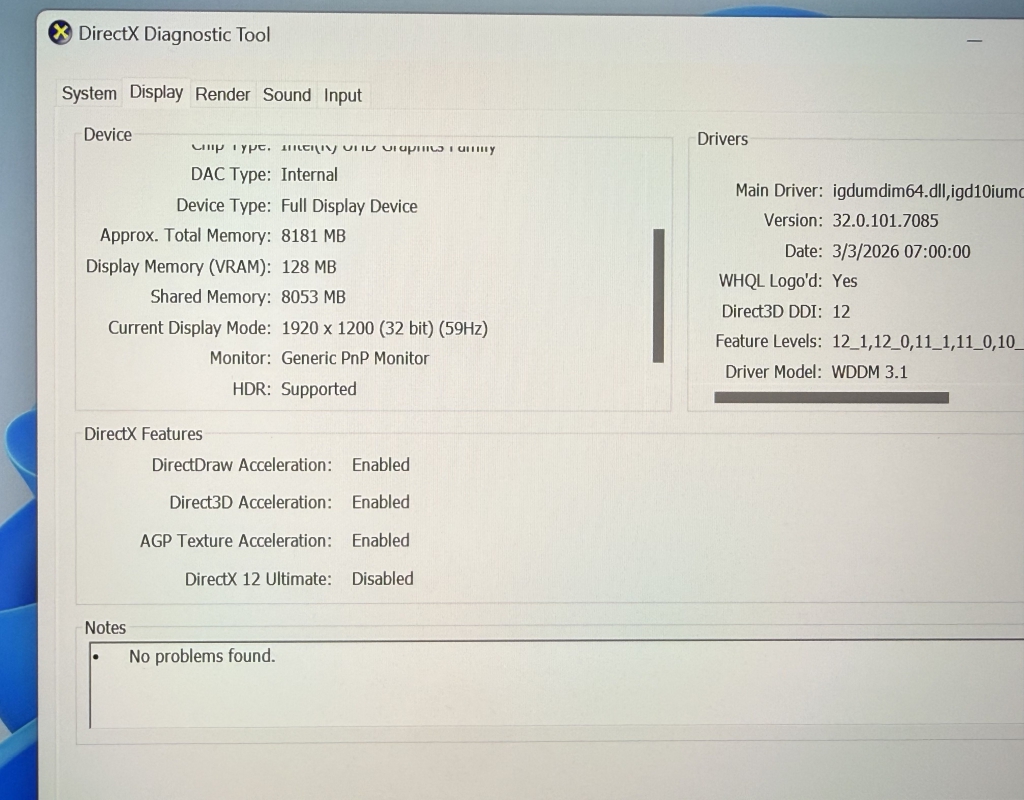Viewport: 1024px width, 800px height.
Task: Click the '128 MB' VRAM value
Action: [308, 266]
